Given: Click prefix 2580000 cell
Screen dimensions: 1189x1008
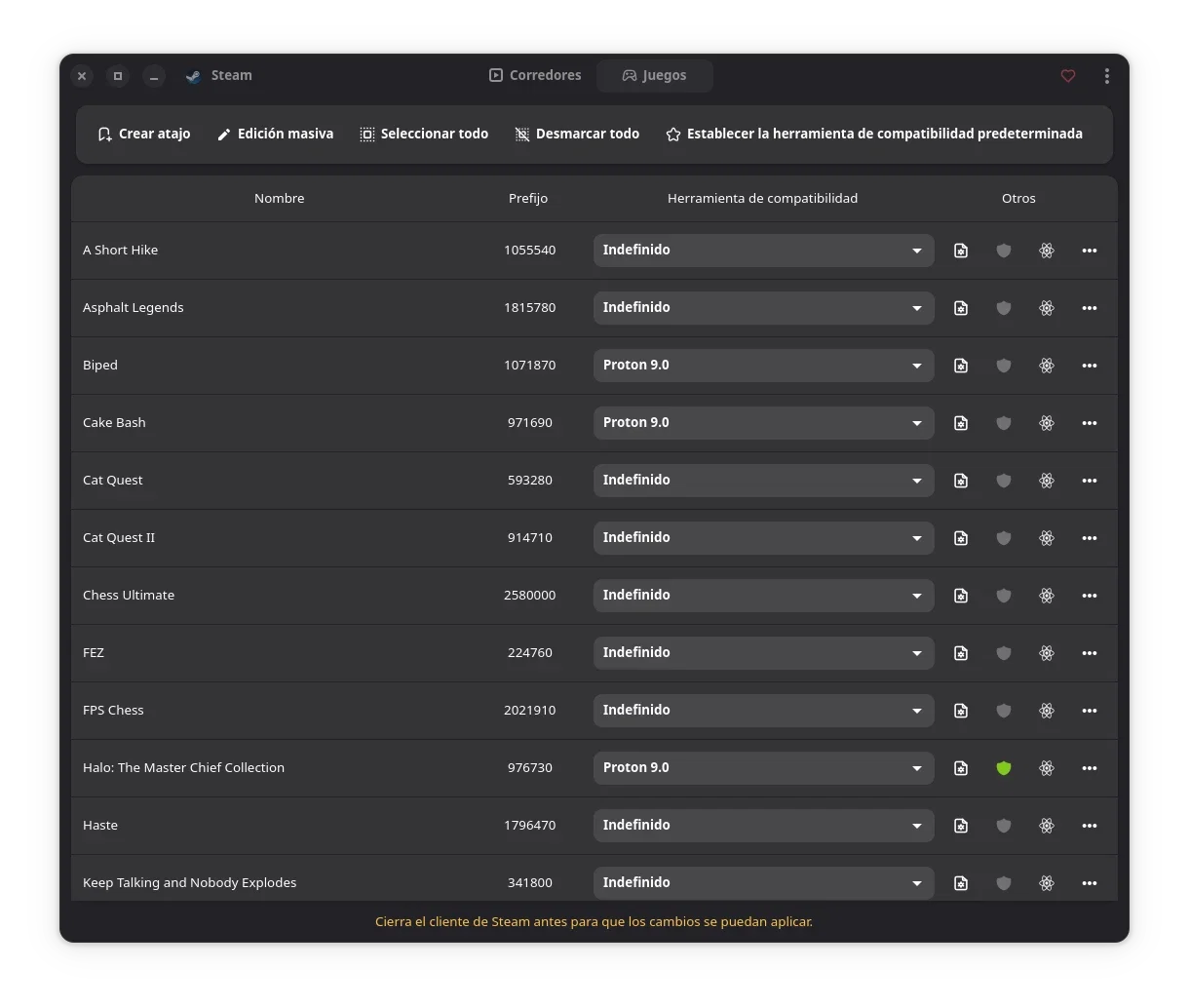Looking at the screenshot, I should point(530,595).
